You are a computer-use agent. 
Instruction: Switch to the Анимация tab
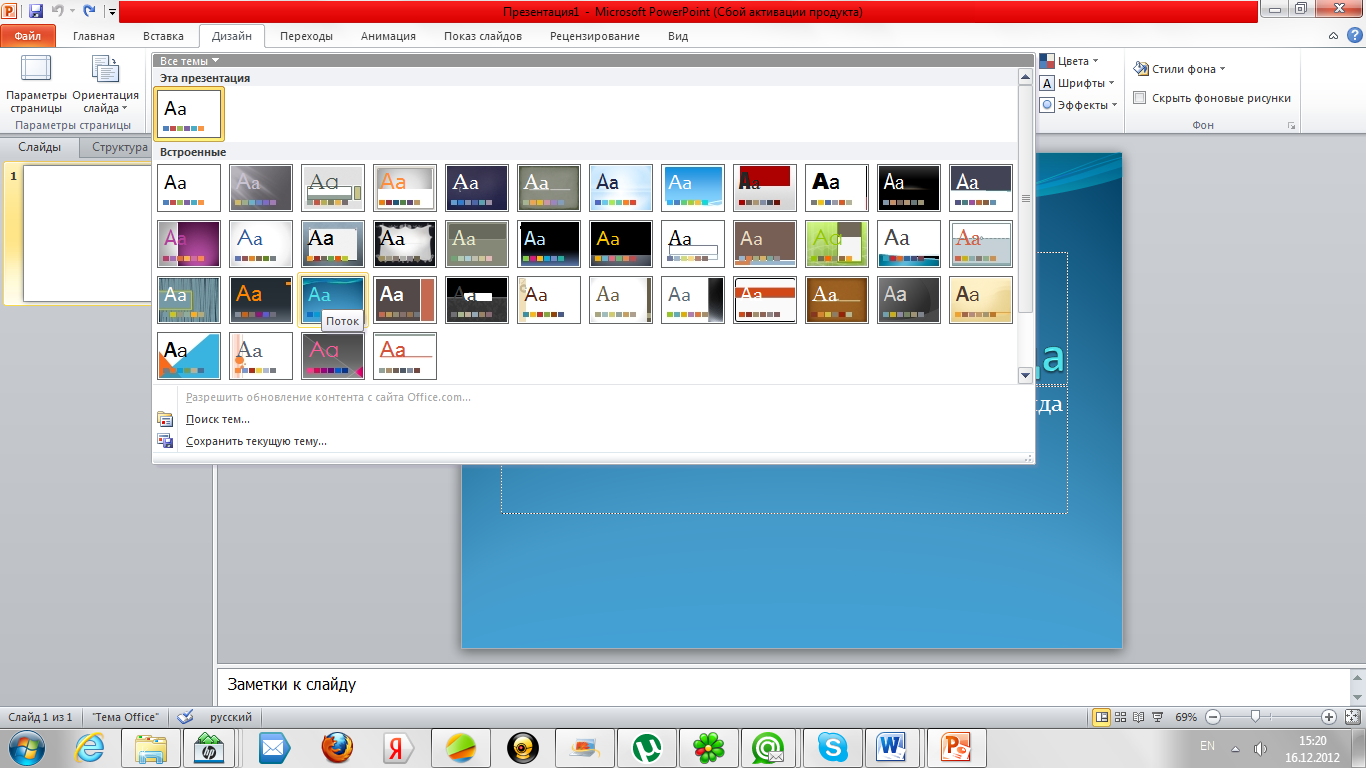[388, 36]
